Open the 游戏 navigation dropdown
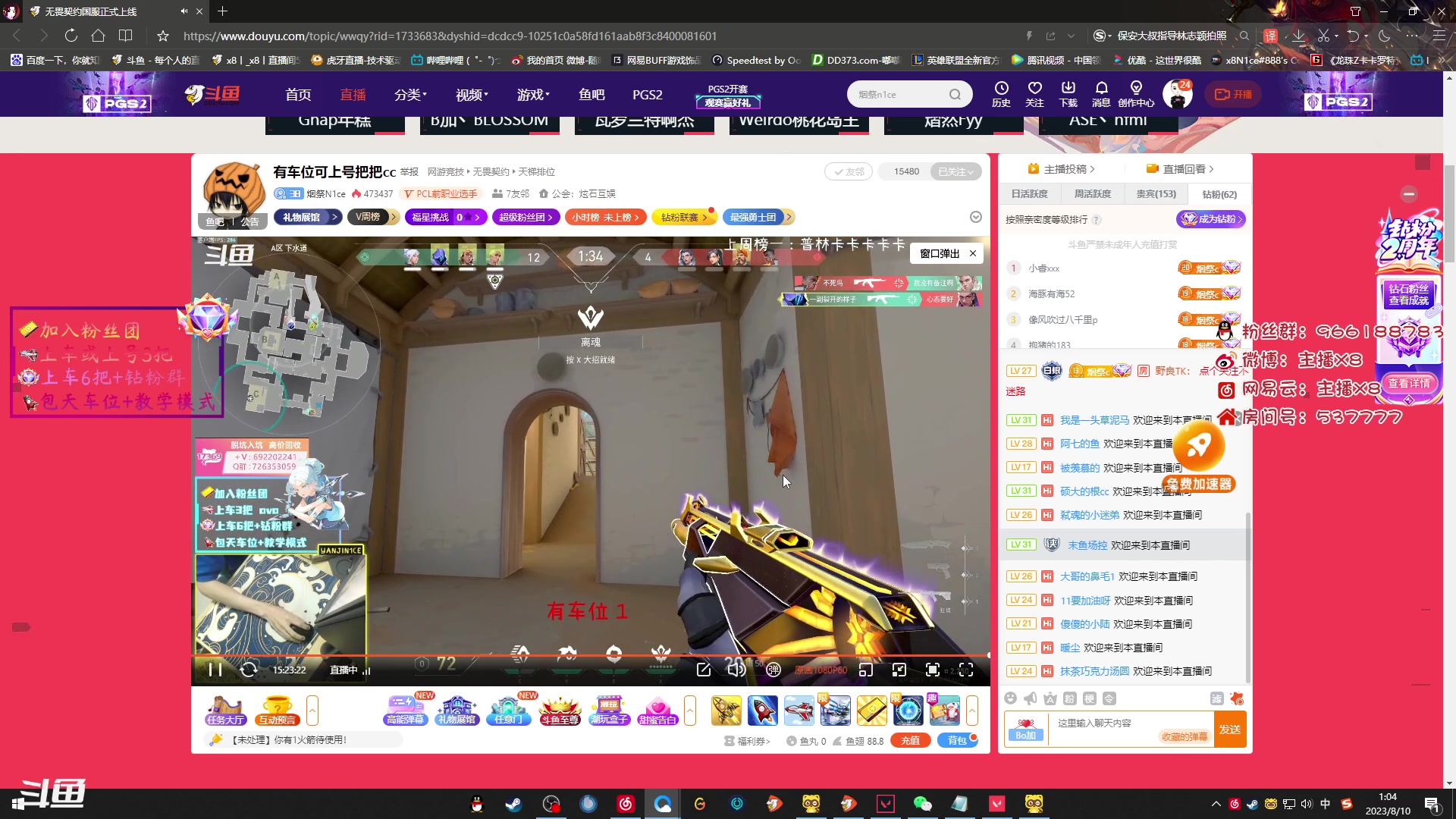 click(533, 95)
